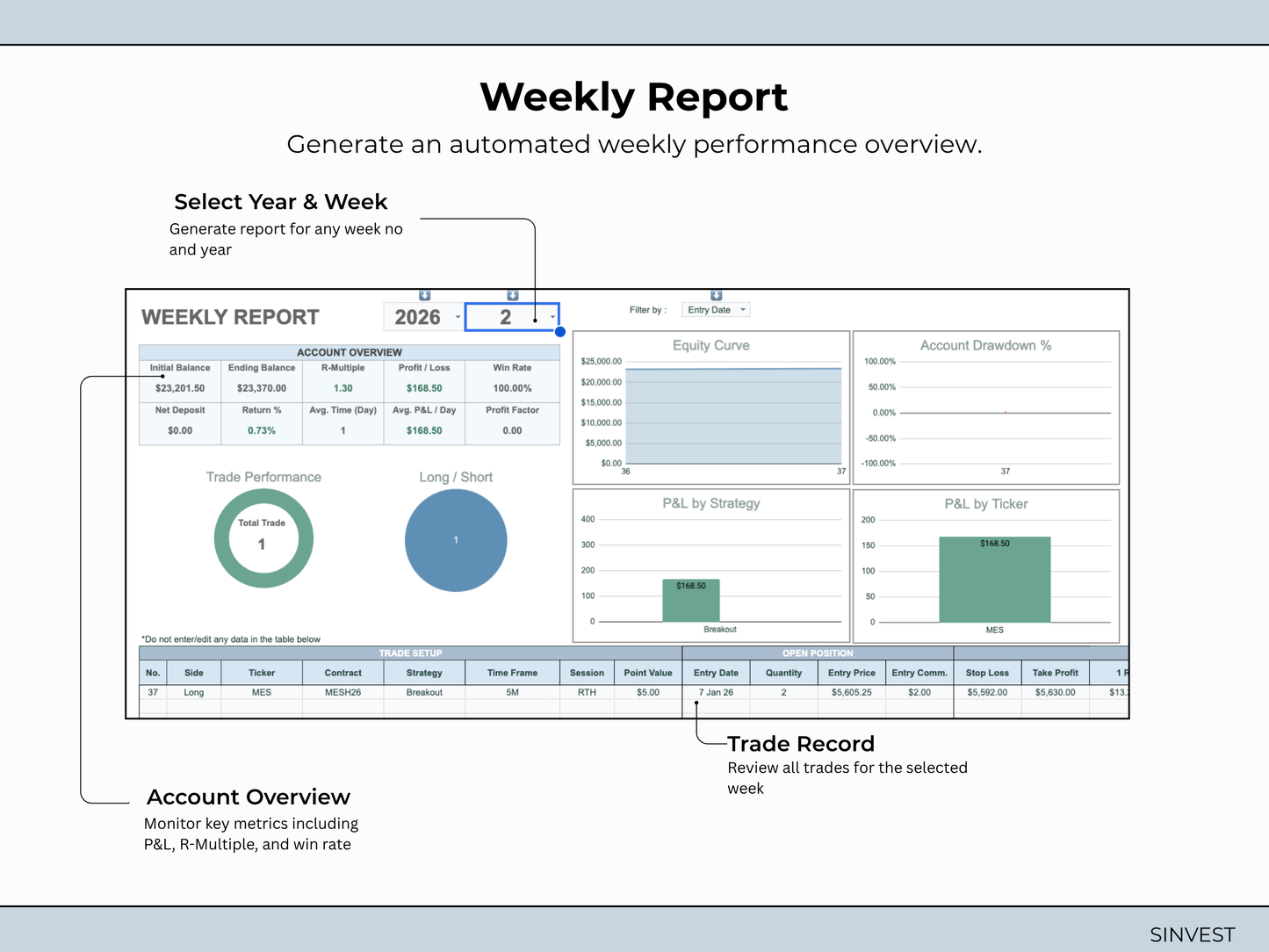
Task: Click the Point Value column header
Action: pyautogui.click(x=648, y=673)
